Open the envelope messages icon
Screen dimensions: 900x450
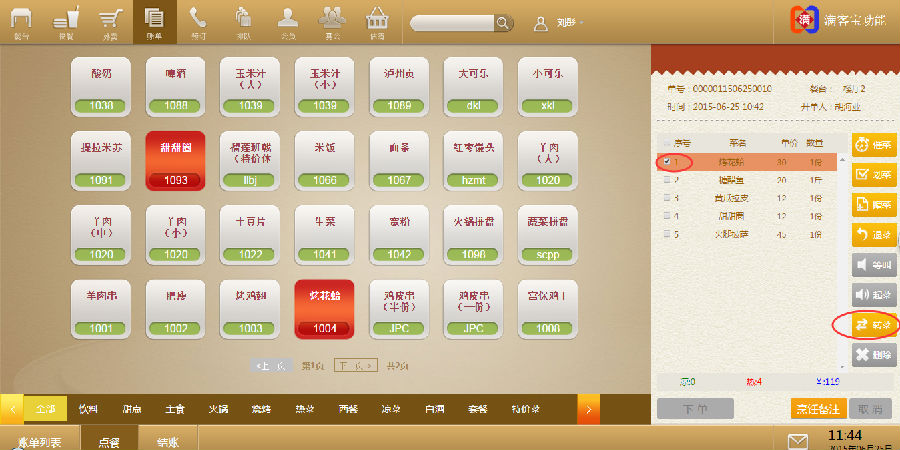click(798, 440)
